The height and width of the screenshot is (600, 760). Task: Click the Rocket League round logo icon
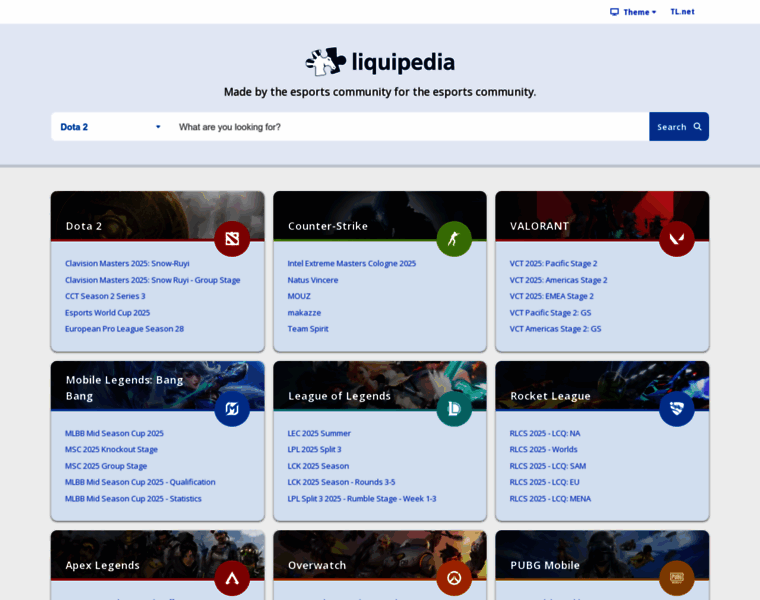tap(677, 409)
